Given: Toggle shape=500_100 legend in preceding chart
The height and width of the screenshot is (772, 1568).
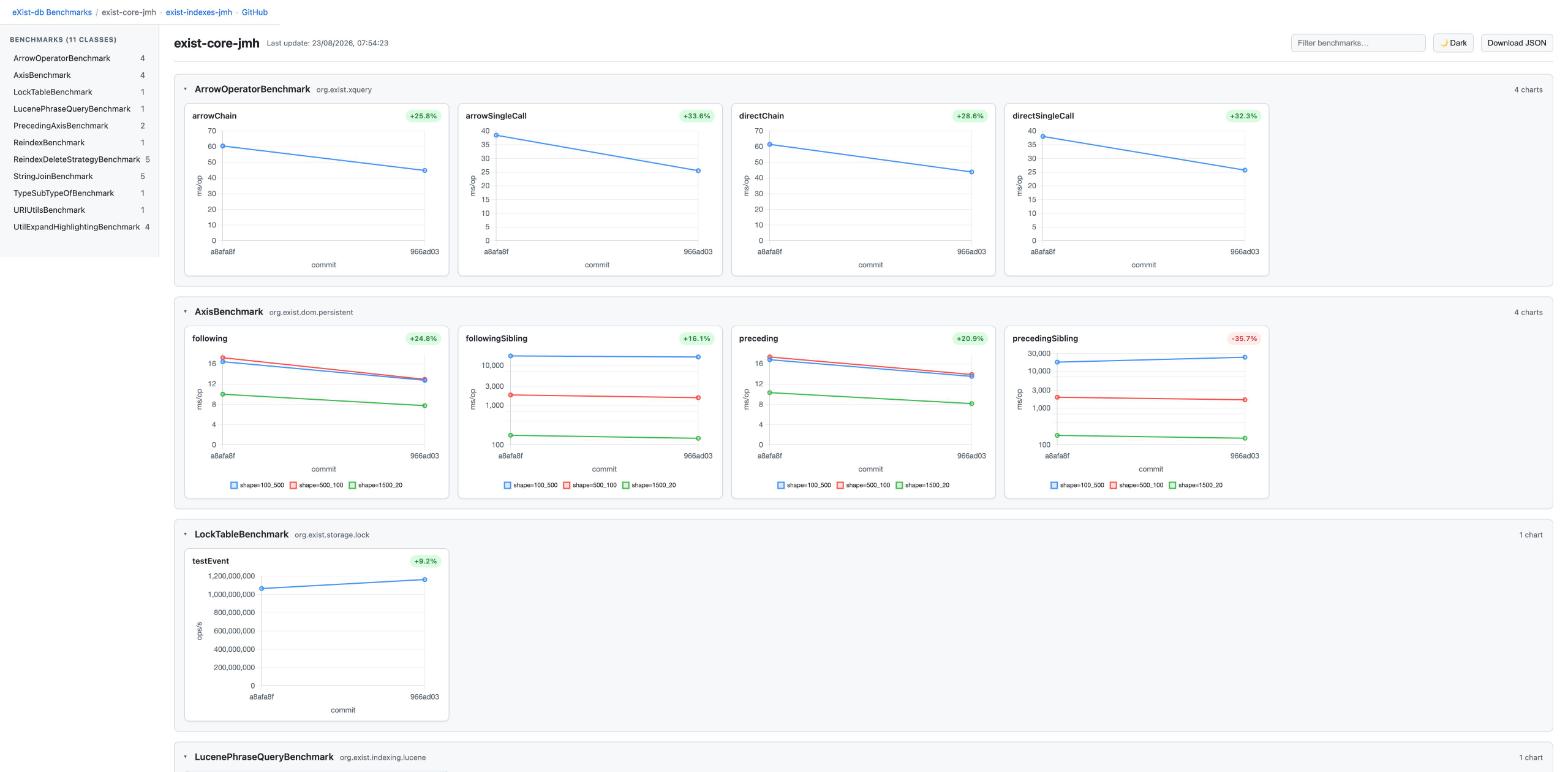Looking at the screenshot, I should 863,485.
